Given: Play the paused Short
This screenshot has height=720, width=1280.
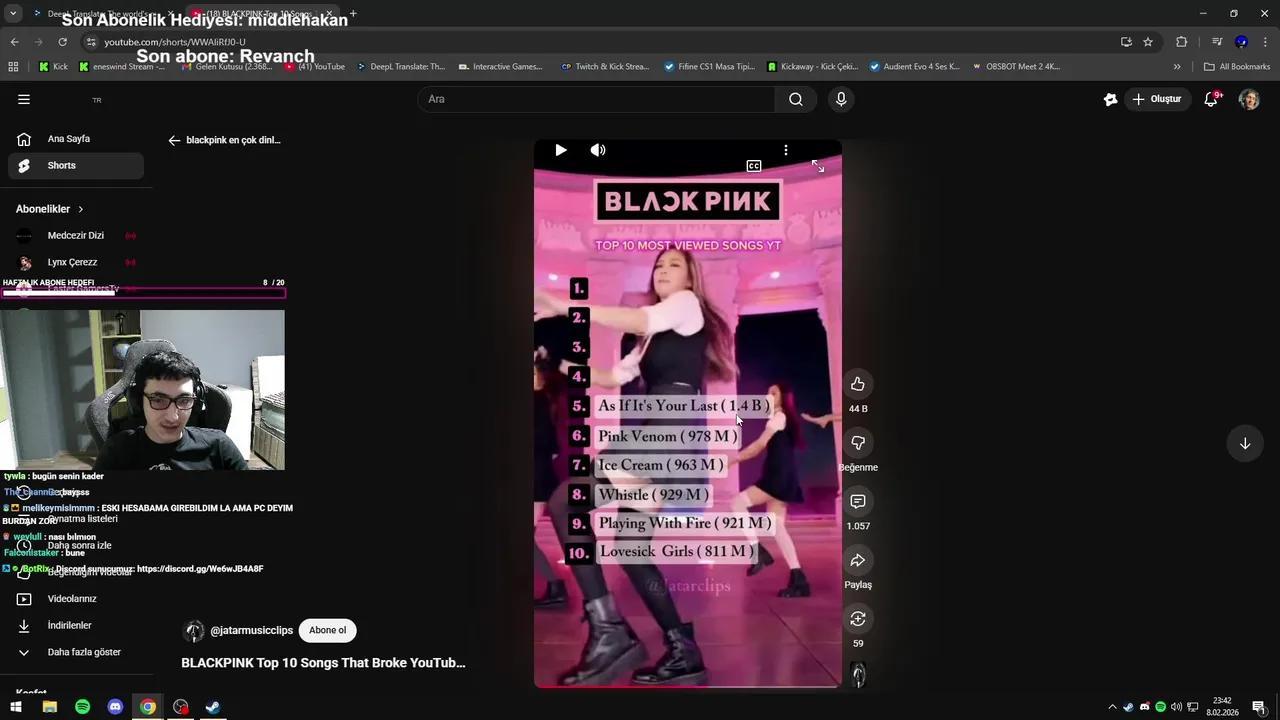Looking at the screenshot, I should 561,150.
